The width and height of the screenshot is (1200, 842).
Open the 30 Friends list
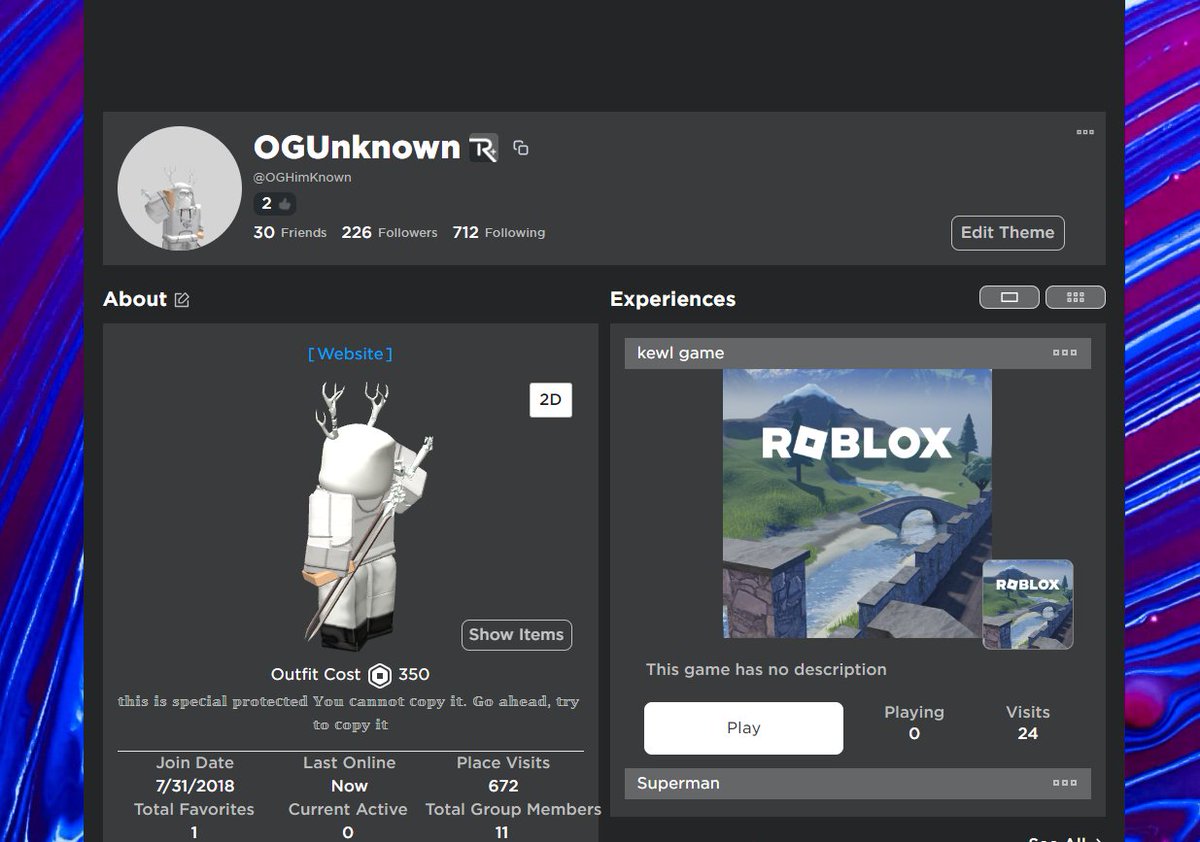coord(290,233)
